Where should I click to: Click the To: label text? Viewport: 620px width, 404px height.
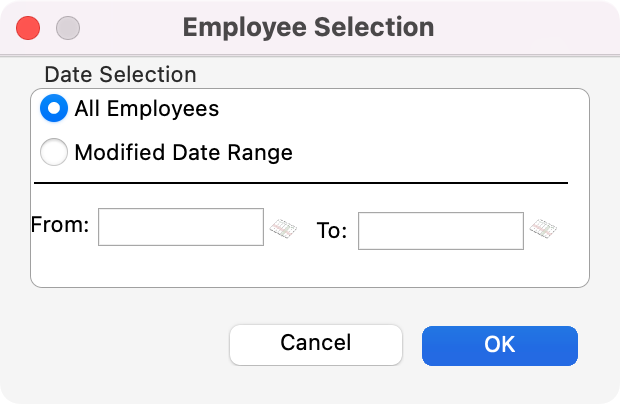tap(332, 231)
